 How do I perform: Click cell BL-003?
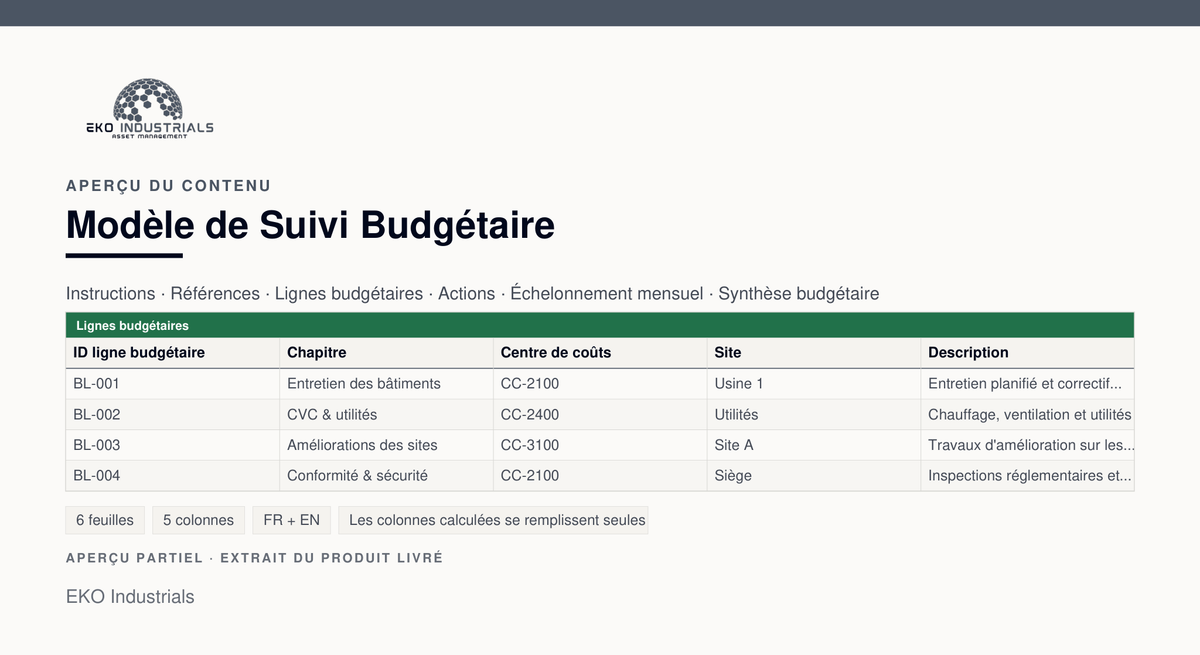click(173, 445)
